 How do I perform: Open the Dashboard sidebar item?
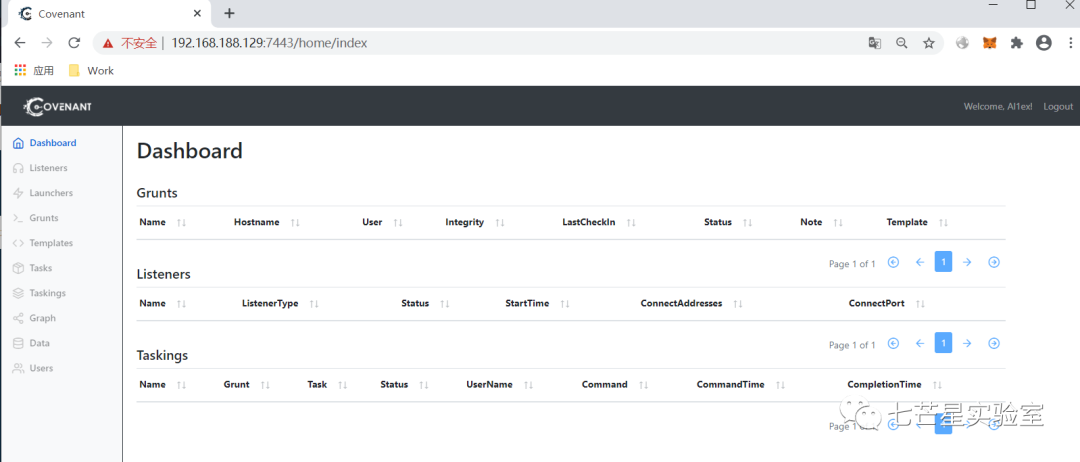pyautogui.click(x=45, y=143)
